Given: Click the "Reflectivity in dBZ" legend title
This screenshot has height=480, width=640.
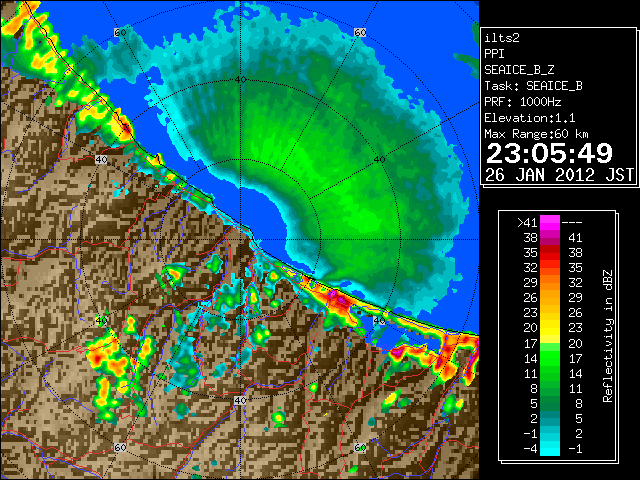Looking at the screenshot, I should (x=608, y=336).
